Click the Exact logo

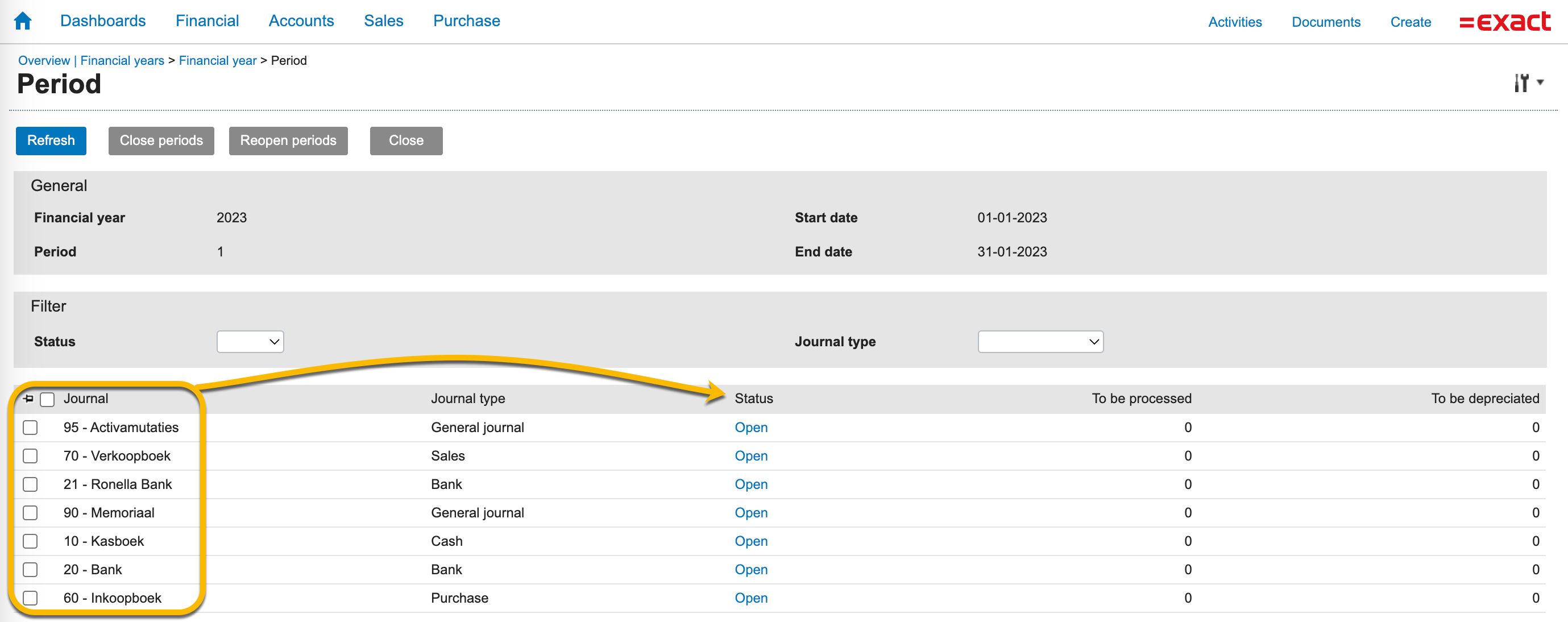click(1504, 22)
